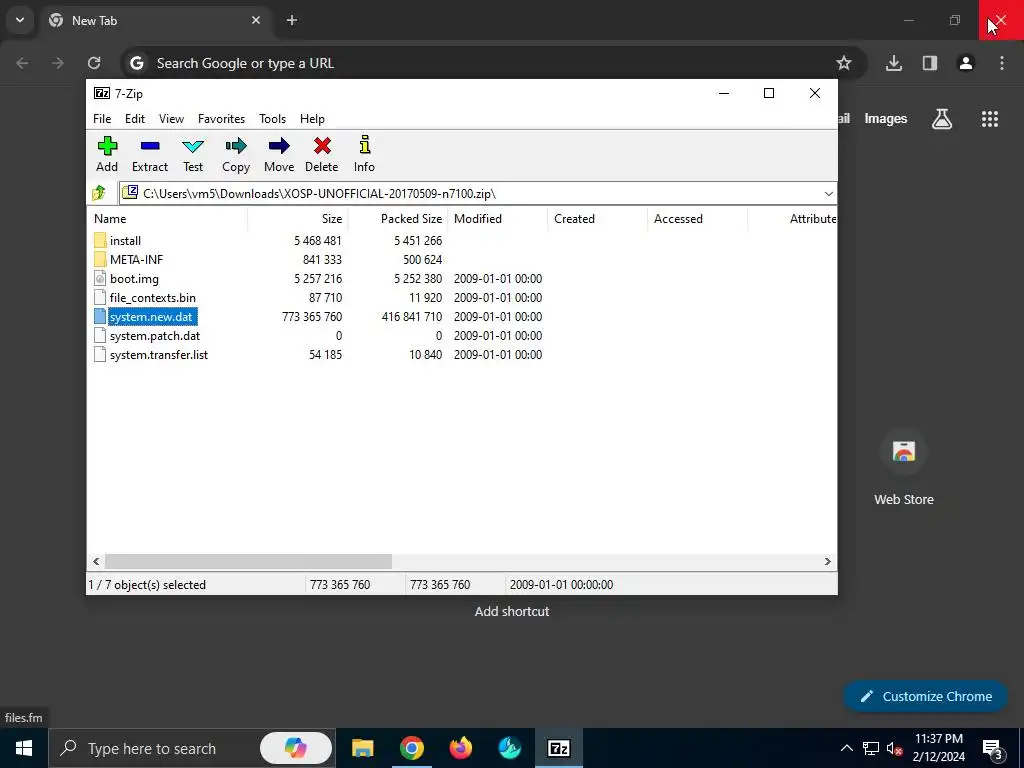Bookmark this tab with star icon
Image resolution: width=1024 pixels, height=768 pixels.
844,63
